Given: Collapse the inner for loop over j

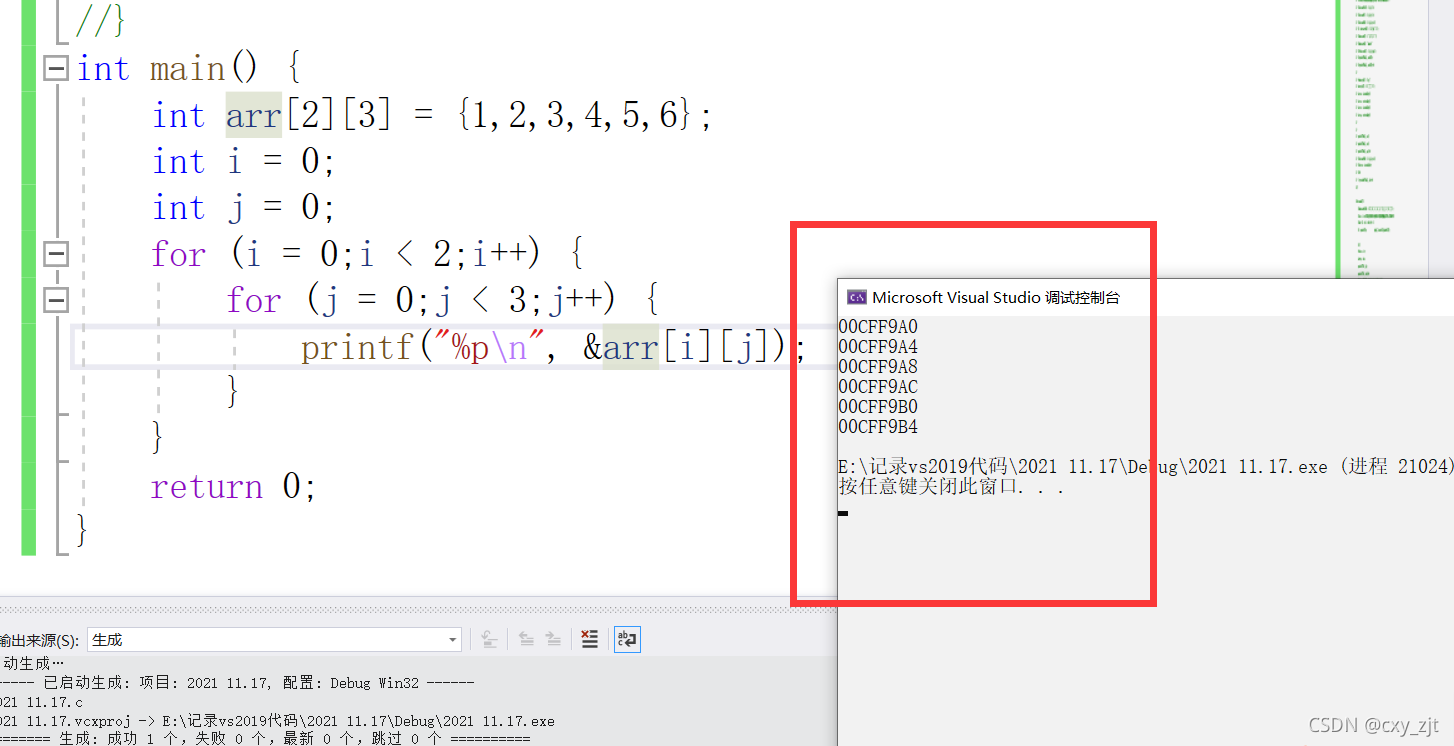Looking at the screenshot, I should point(57,300).
